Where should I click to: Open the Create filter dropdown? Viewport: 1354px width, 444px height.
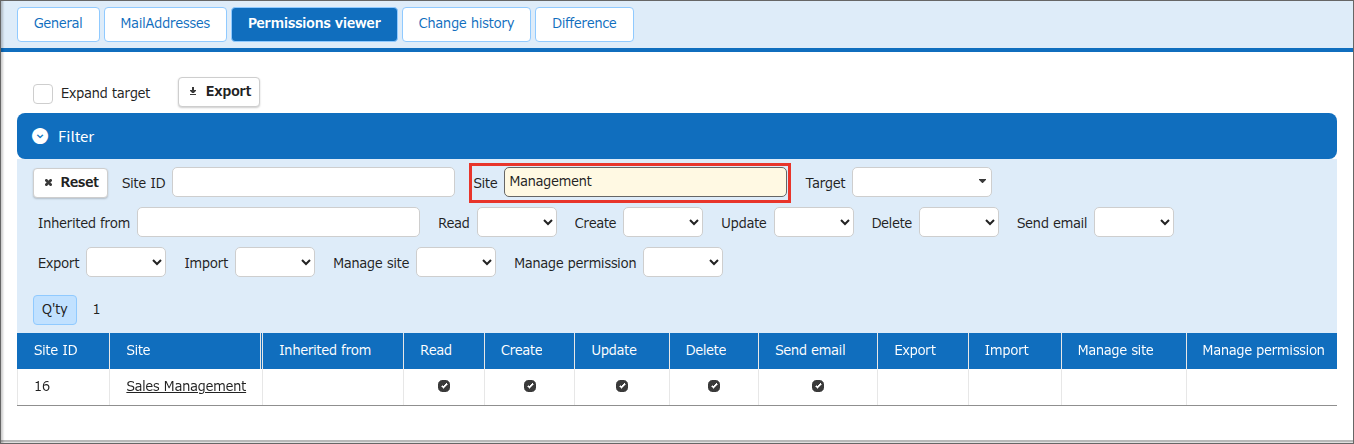pyautogui.click(x=663, y=223)
